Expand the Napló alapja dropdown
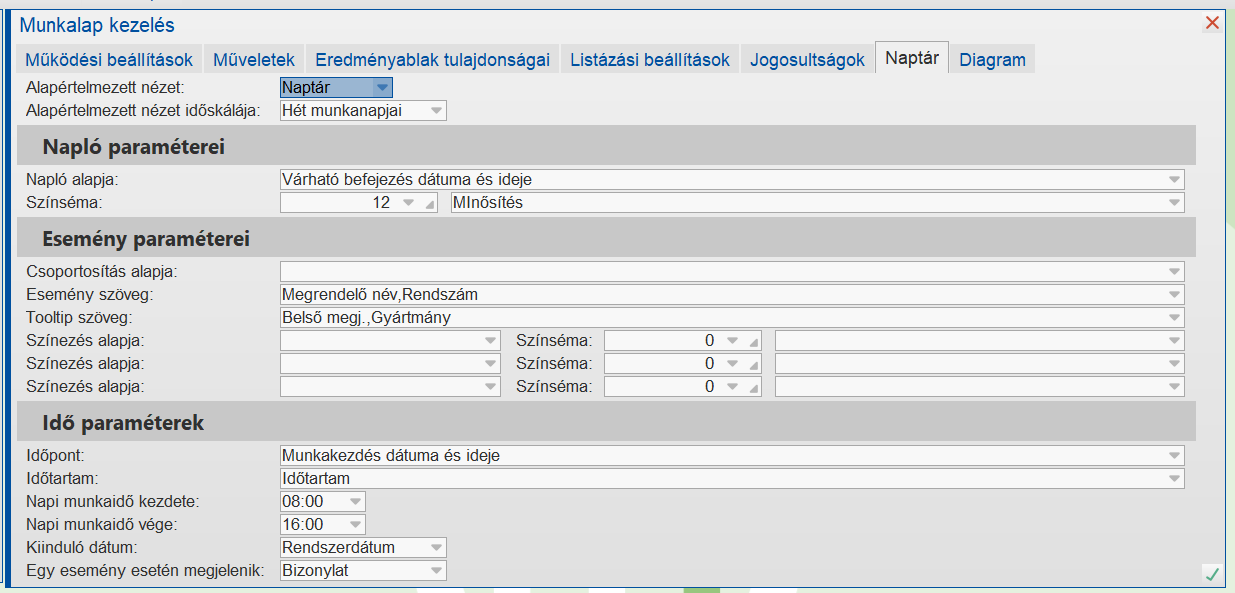Viewport: 1235px width, 593px height. point(1173,180)
